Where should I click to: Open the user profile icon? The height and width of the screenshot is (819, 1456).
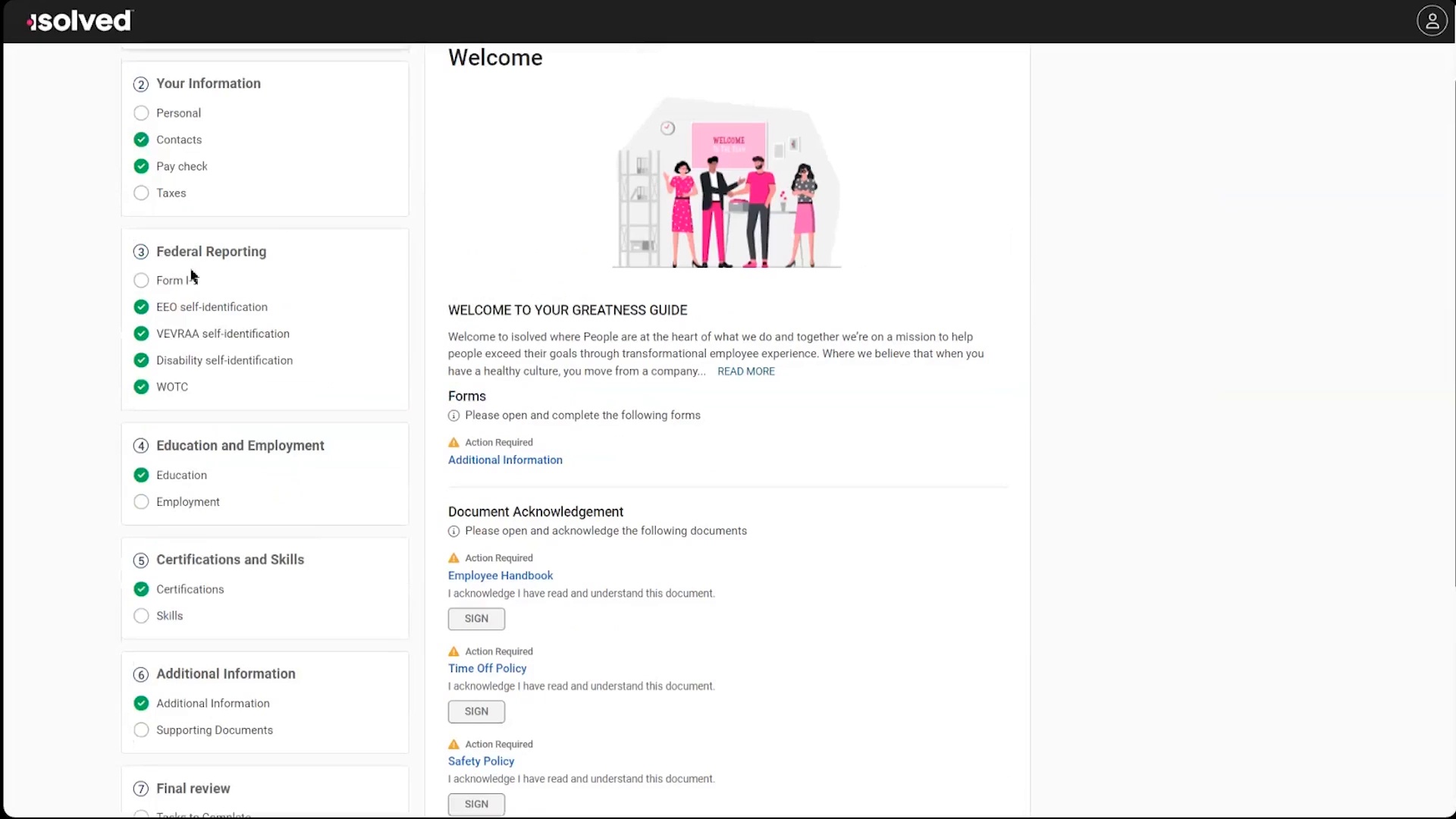1432,20
